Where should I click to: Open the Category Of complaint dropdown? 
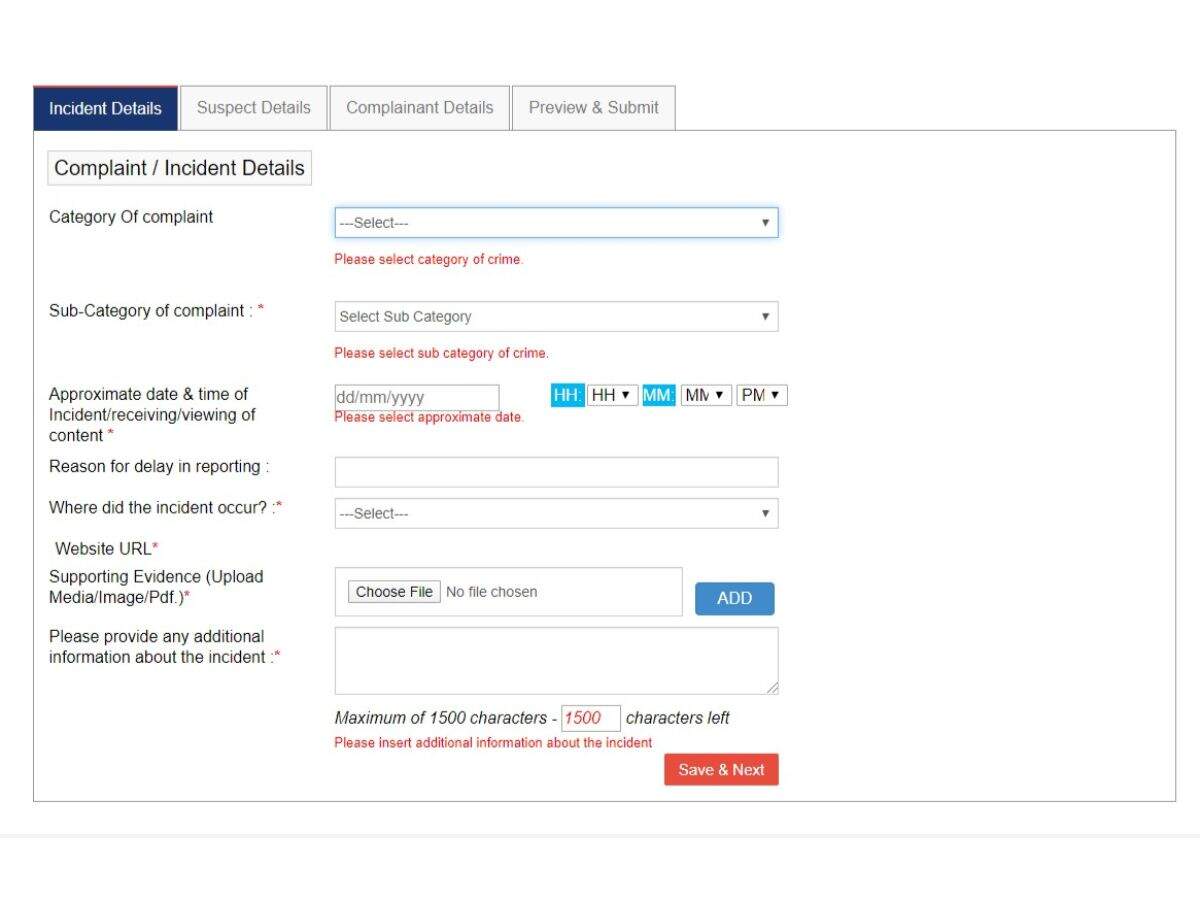555,222
